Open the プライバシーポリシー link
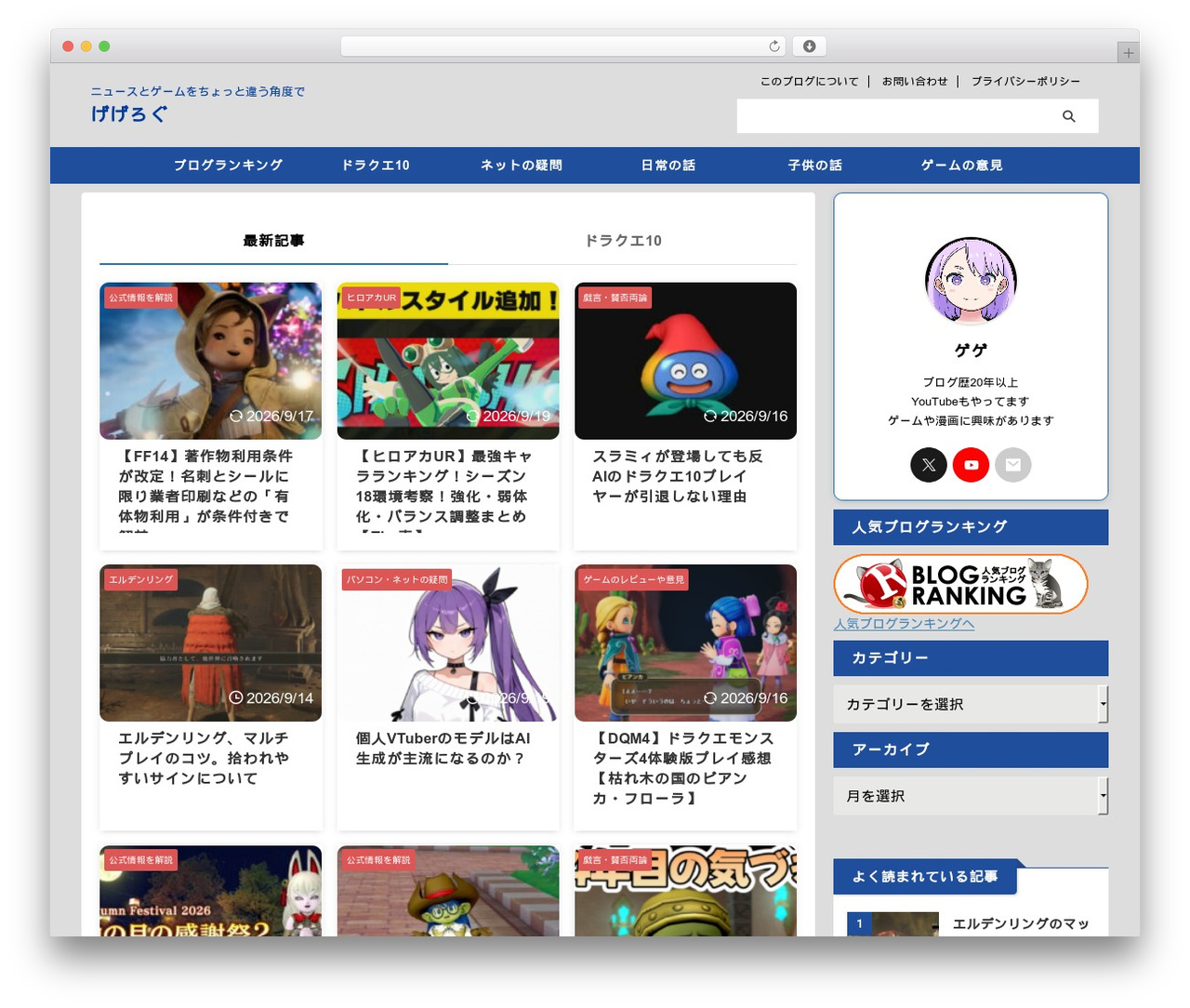Screen dimensions: 1190x1008 tap(1025, 82)
